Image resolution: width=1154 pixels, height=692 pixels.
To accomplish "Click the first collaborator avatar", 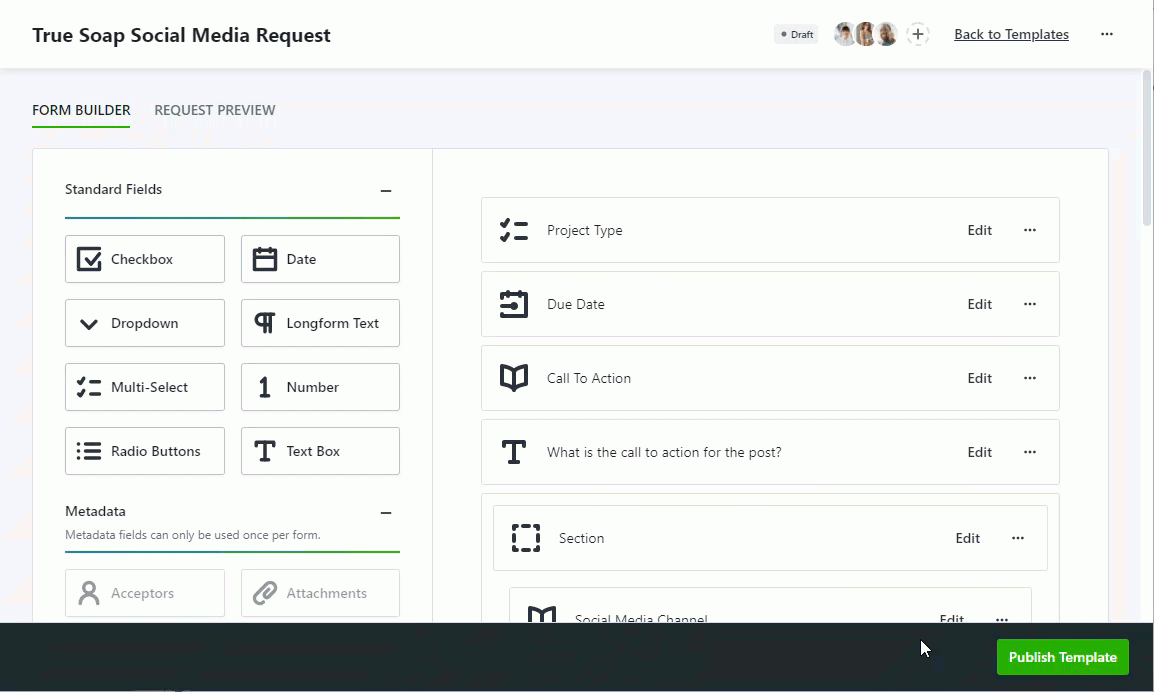I will click(844, 34).
